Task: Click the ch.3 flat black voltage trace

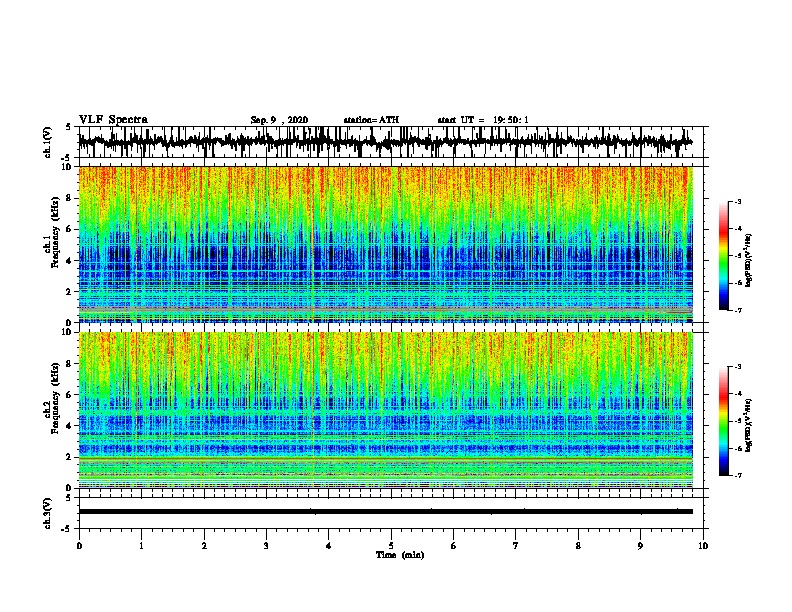Action: tap(385, 512)
